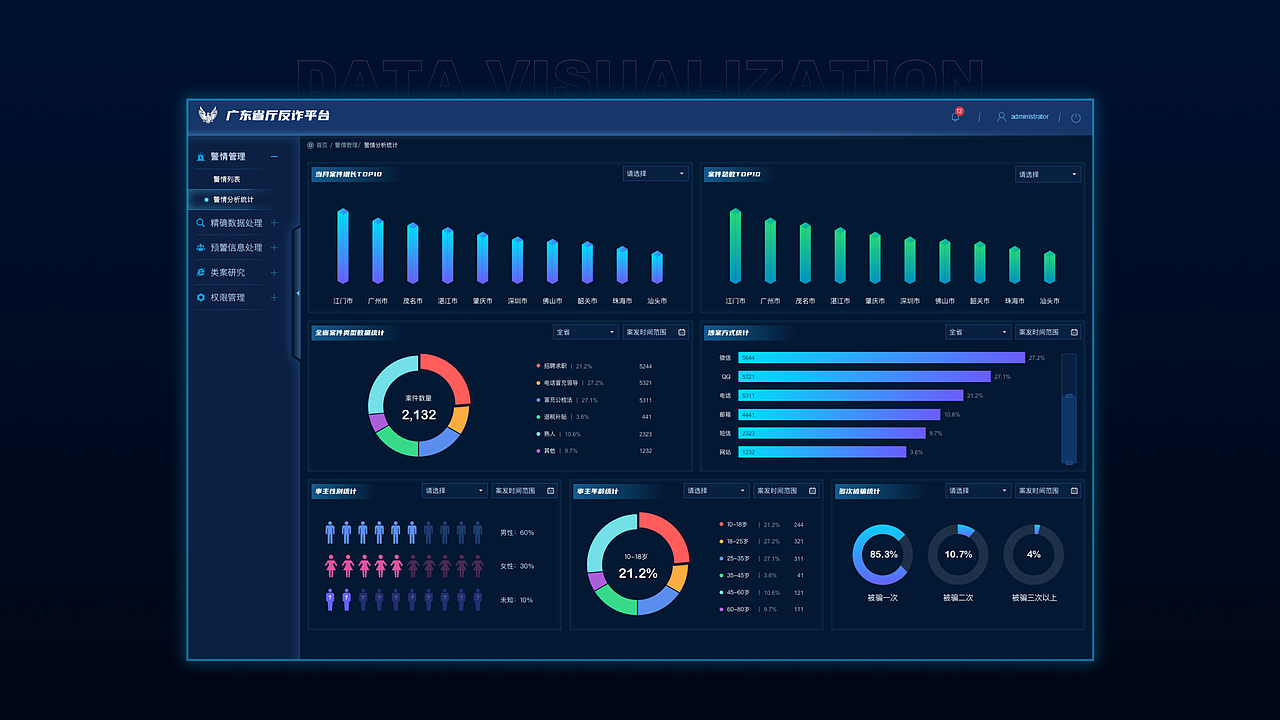Click the 60-80岁 age legend item
1280x720 pixels.
point(762,609)
